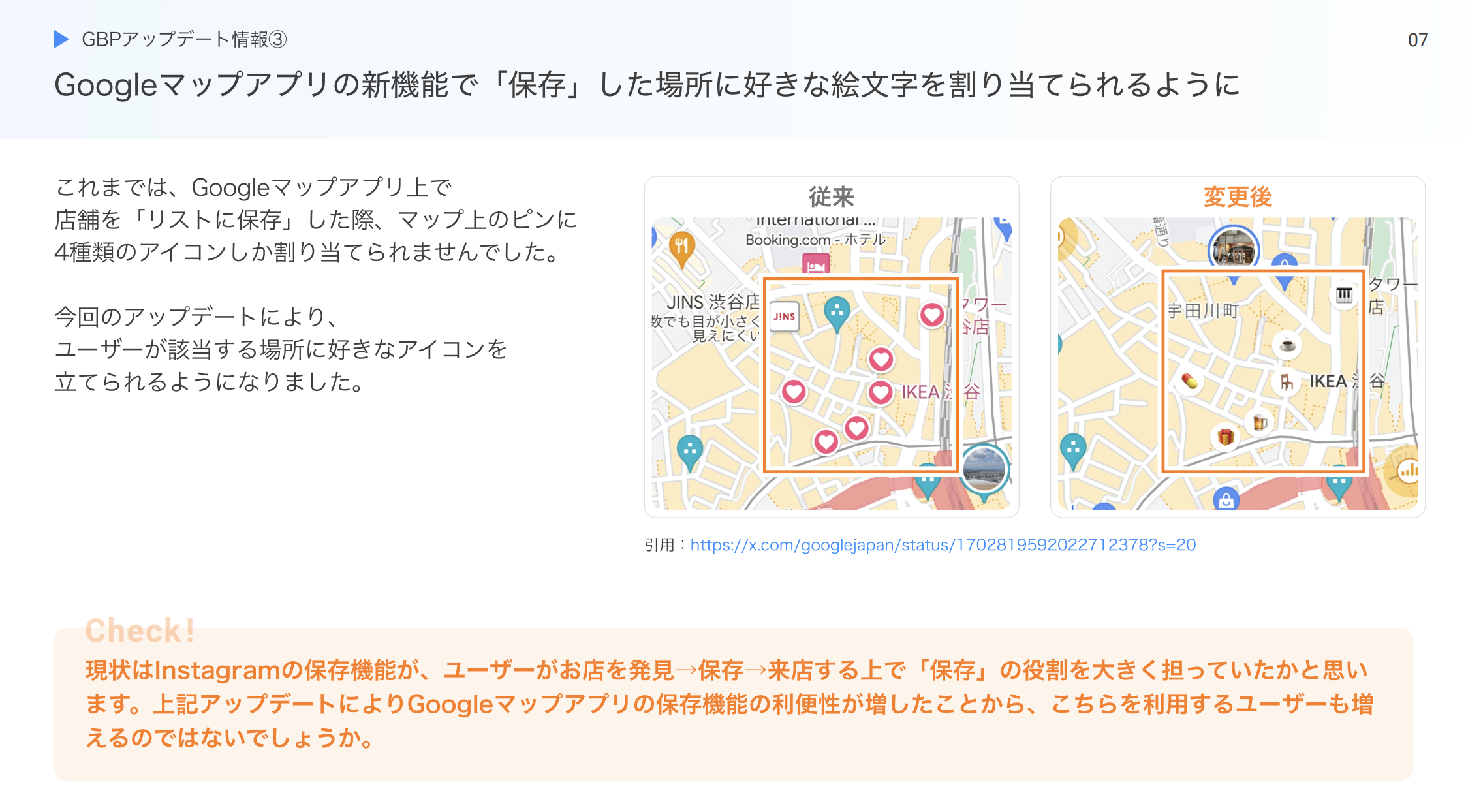This screenshot has height=812, width=1466.
Task: Click the pill capsule emoji pin
Action: click(1189, 381)
